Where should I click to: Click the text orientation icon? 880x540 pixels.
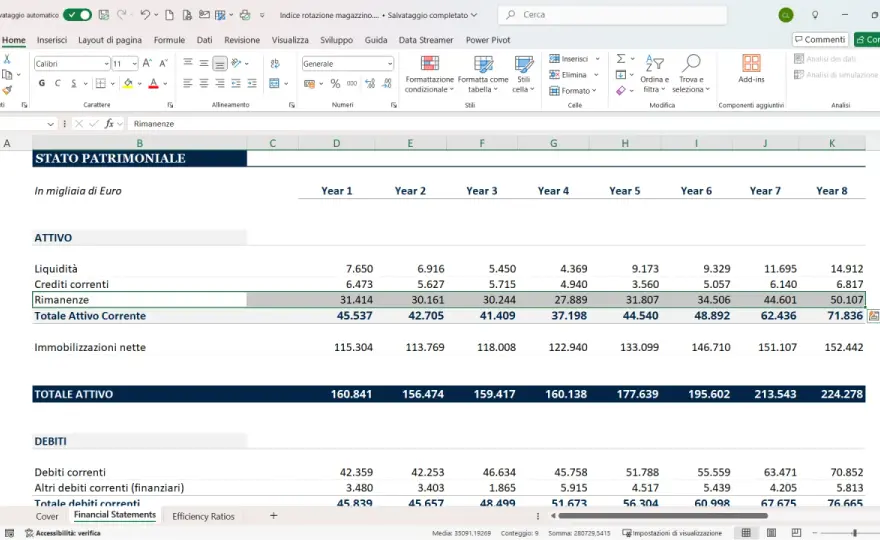coord(236,63)
